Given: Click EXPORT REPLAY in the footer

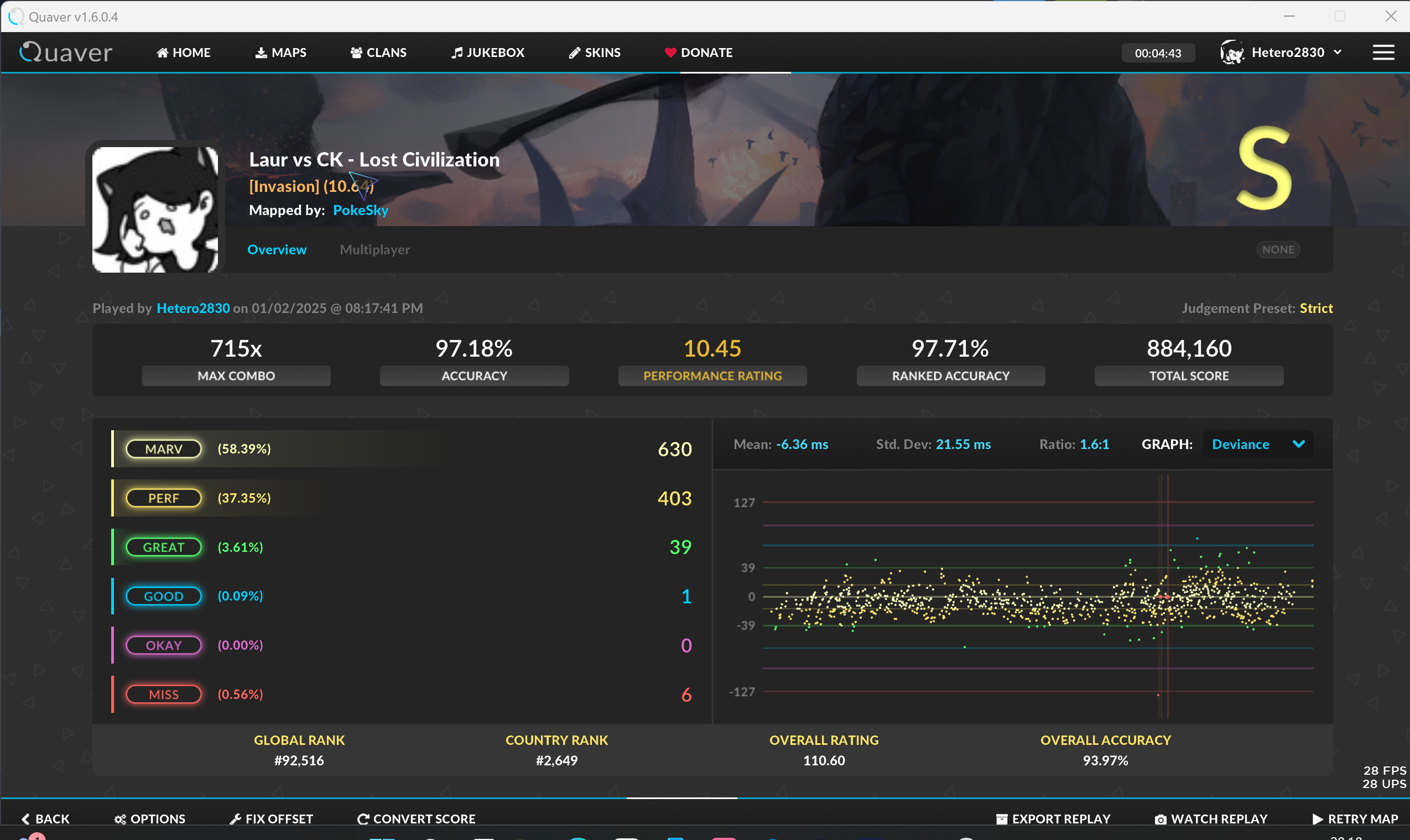Looking at the screenshot, I should tap(1053, 819).
